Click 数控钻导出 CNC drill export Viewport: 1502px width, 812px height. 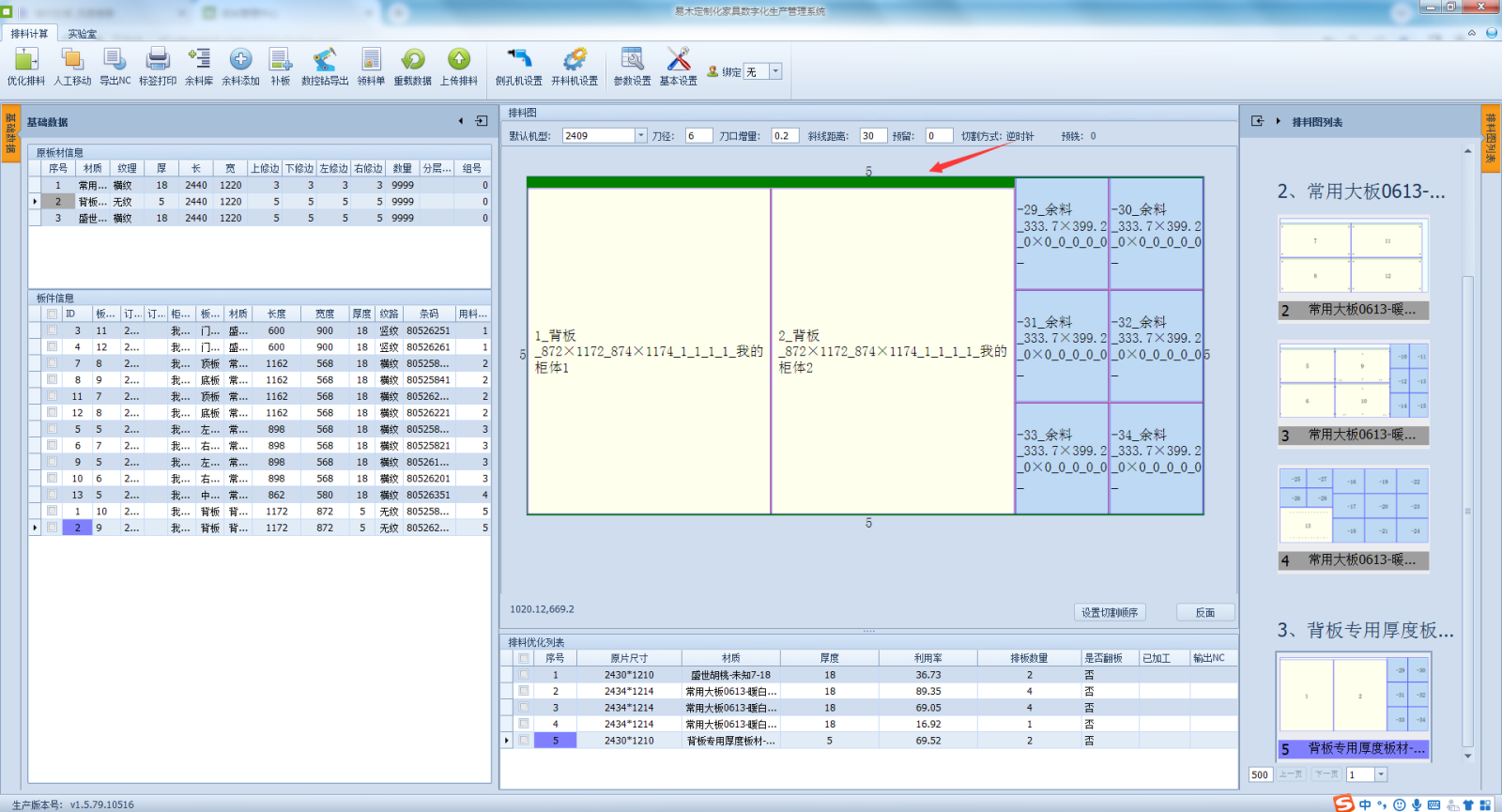point(325,67)
